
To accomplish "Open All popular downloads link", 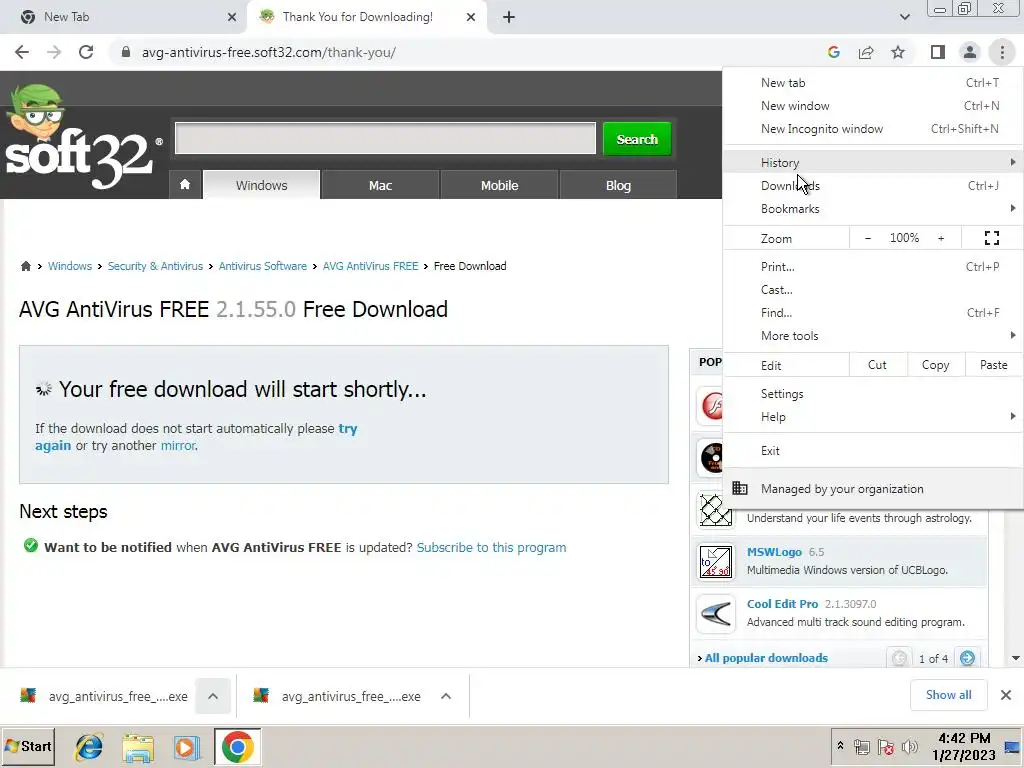I will [766, 658].
